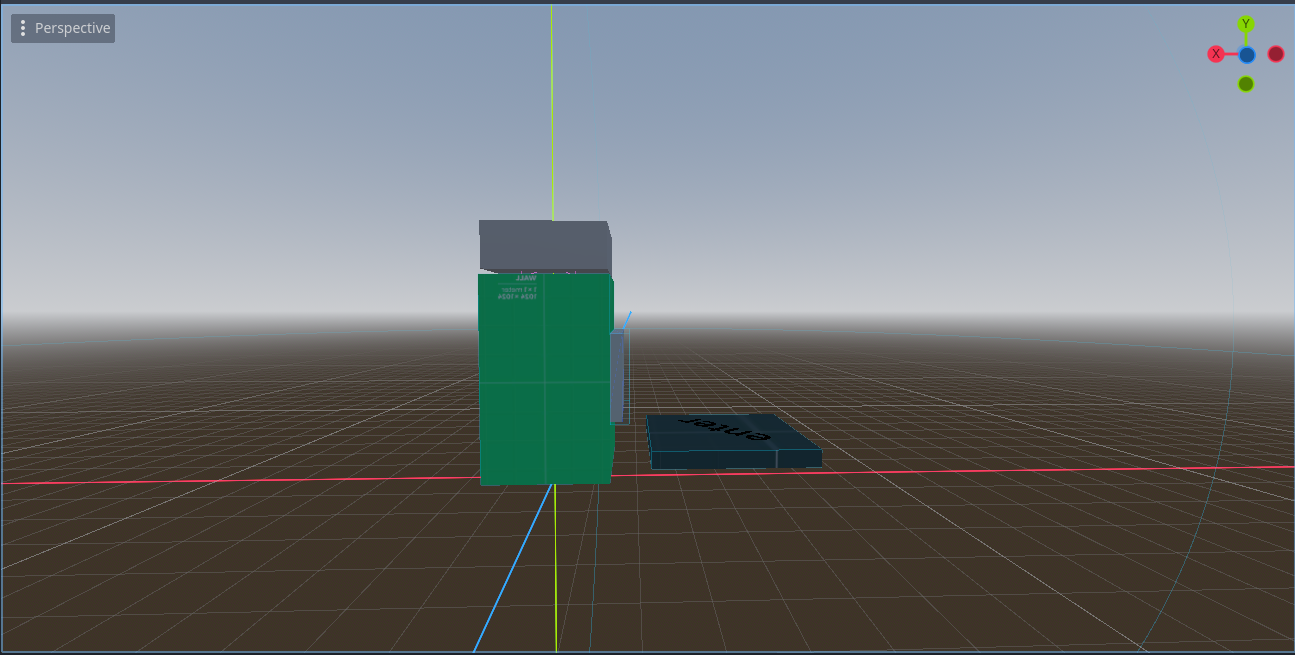Screen dimensions: 1295x655
Task: Select the gray box atop the green one
Action: 545,246
